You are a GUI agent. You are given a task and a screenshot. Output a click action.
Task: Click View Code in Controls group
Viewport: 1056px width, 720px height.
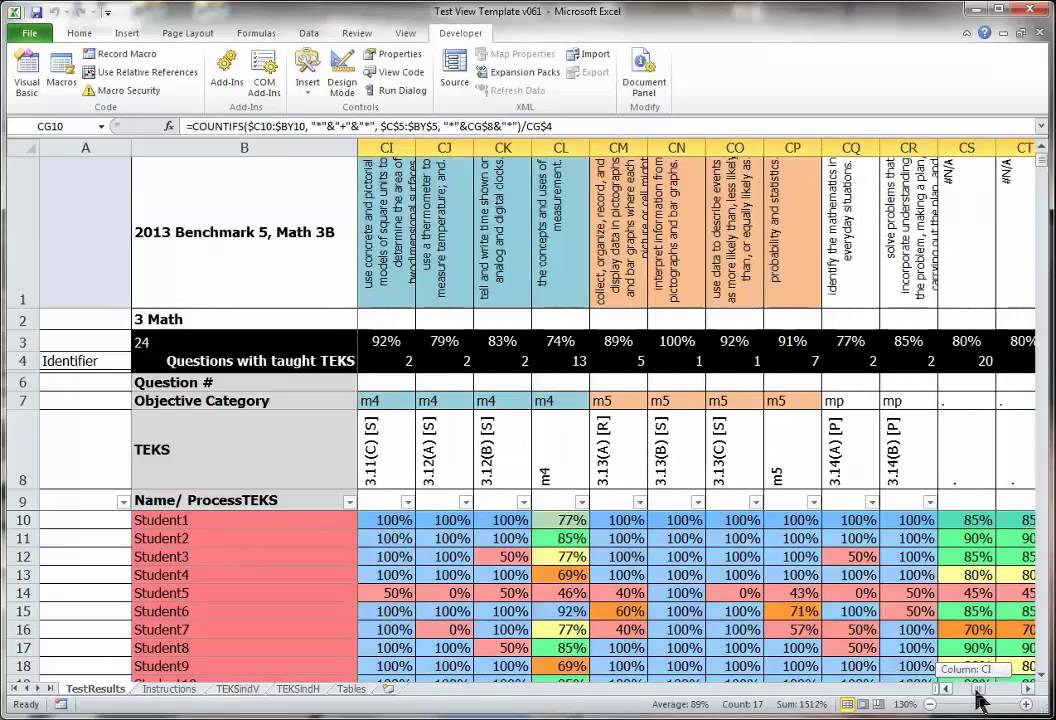click(x=394, y=72)
